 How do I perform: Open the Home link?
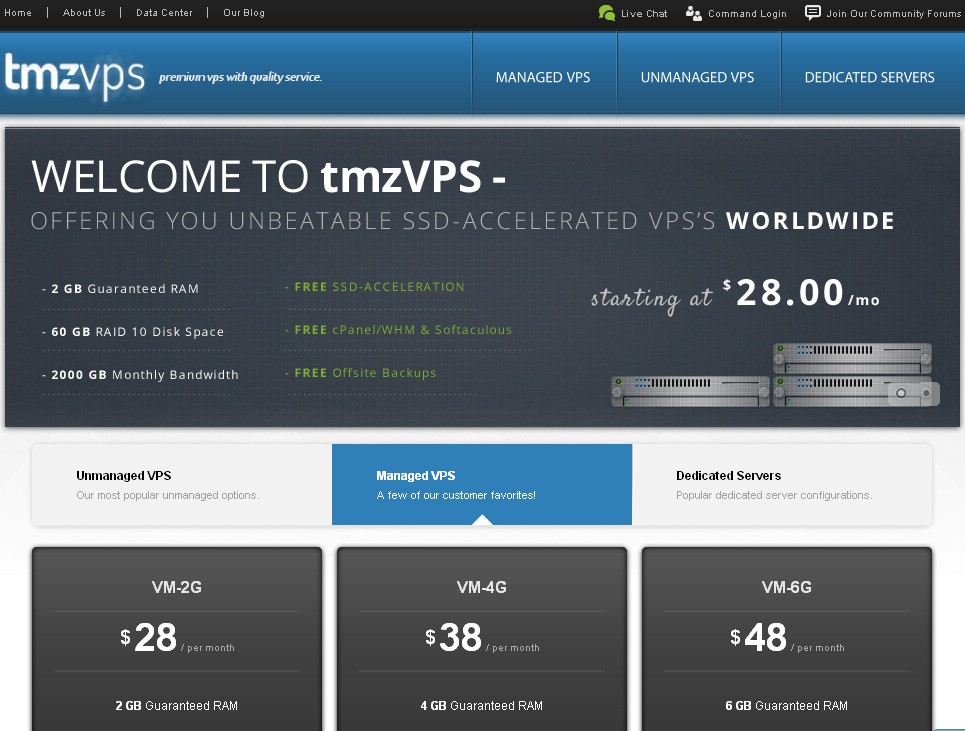pos(18,12)
